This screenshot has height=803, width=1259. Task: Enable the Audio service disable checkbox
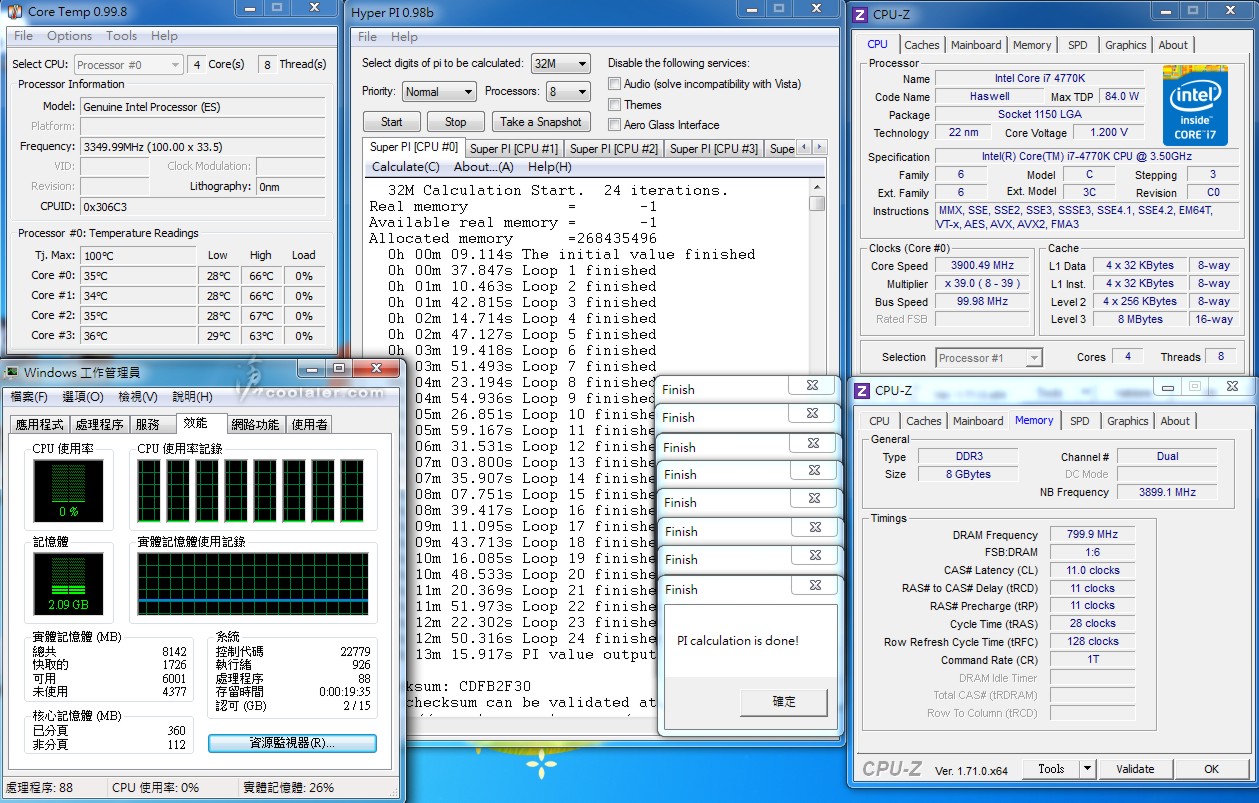pyautogui.click(x=615, y=84)
